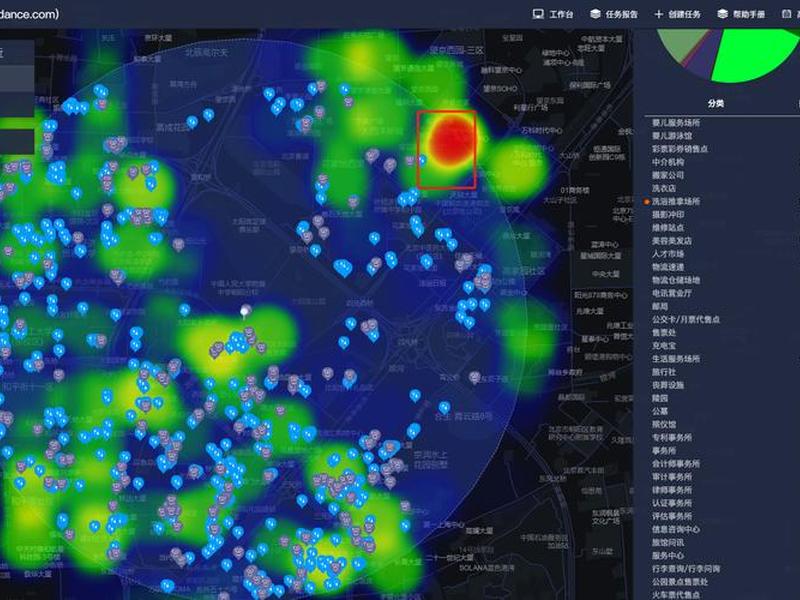Choose the 中介机构 category

(668, 162)
